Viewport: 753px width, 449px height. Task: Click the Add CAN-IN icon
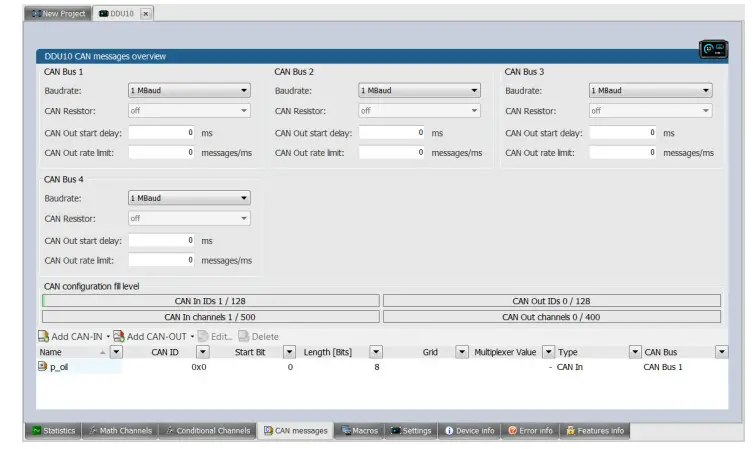pyautogui.click(x=43, y=336)
